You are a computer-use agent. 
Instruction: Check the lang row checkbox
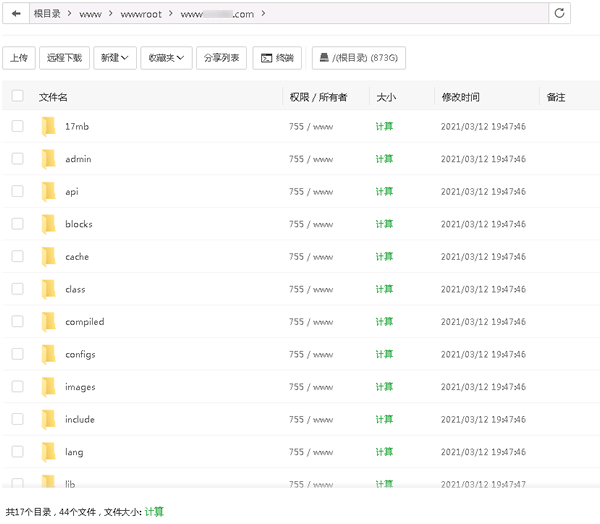pyautogui.click(x=17, y=451)
